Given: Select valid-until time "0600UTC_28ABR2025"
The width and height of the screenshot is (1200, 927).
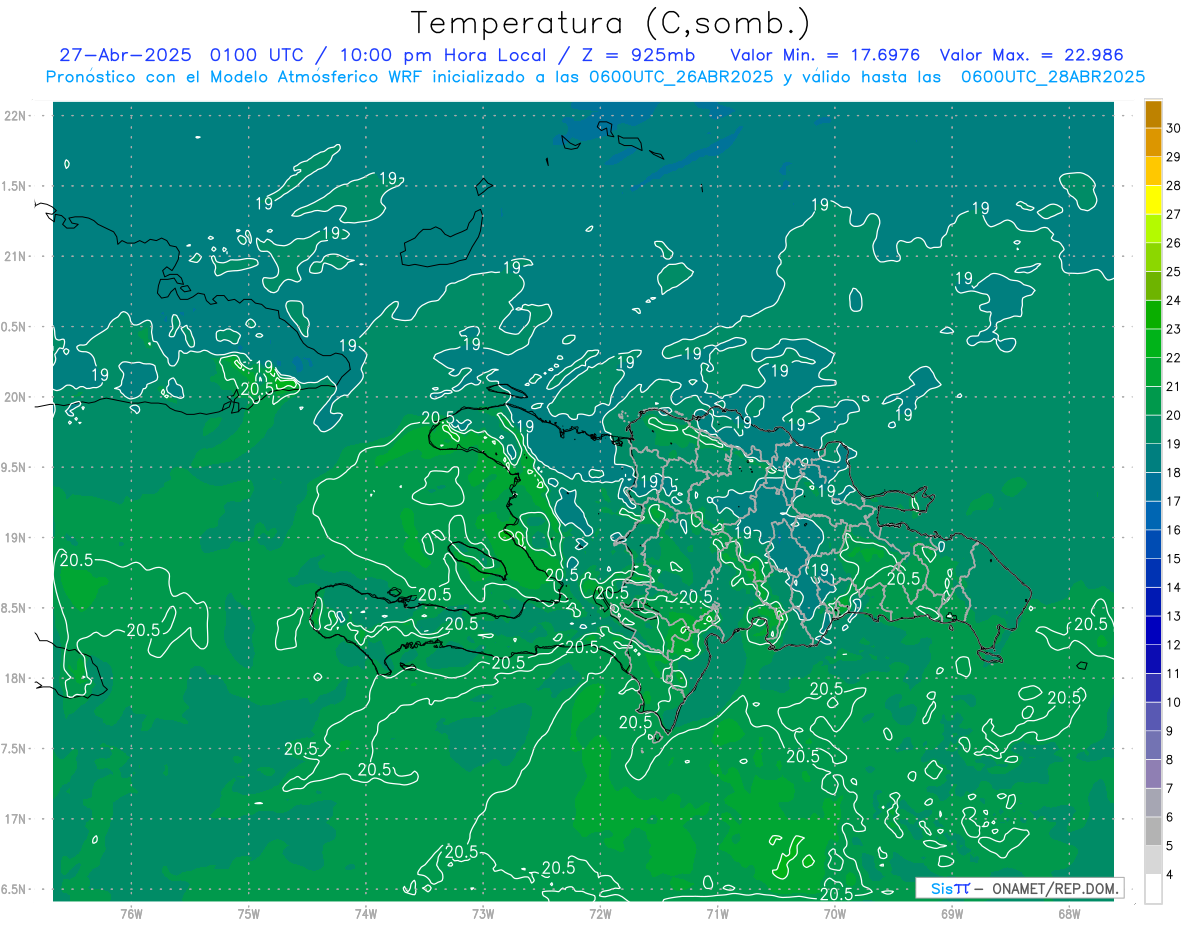Looking at the screenshot, I should point(1053,77).
